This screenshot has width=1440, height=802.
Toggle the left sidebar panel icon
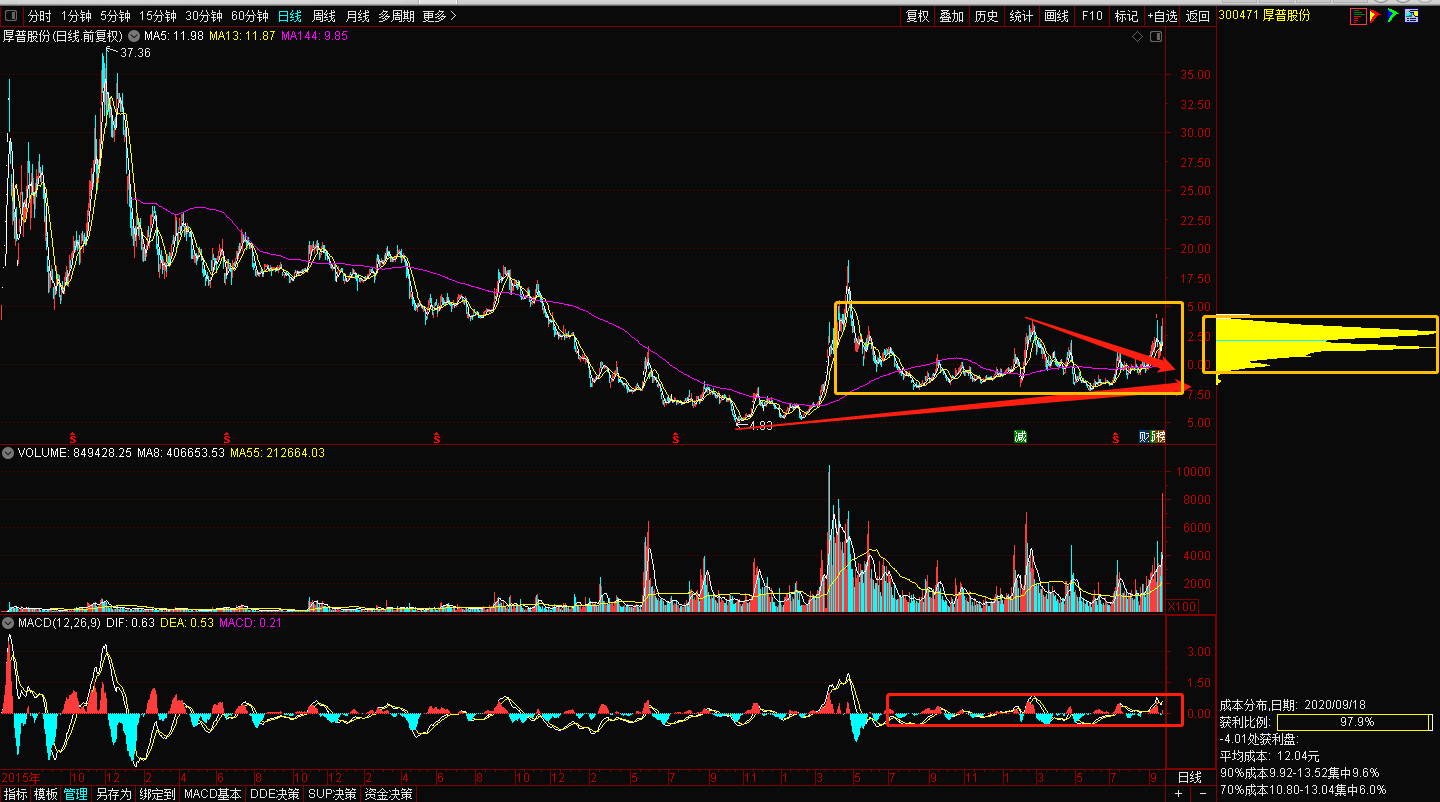[x=11, y=16]
